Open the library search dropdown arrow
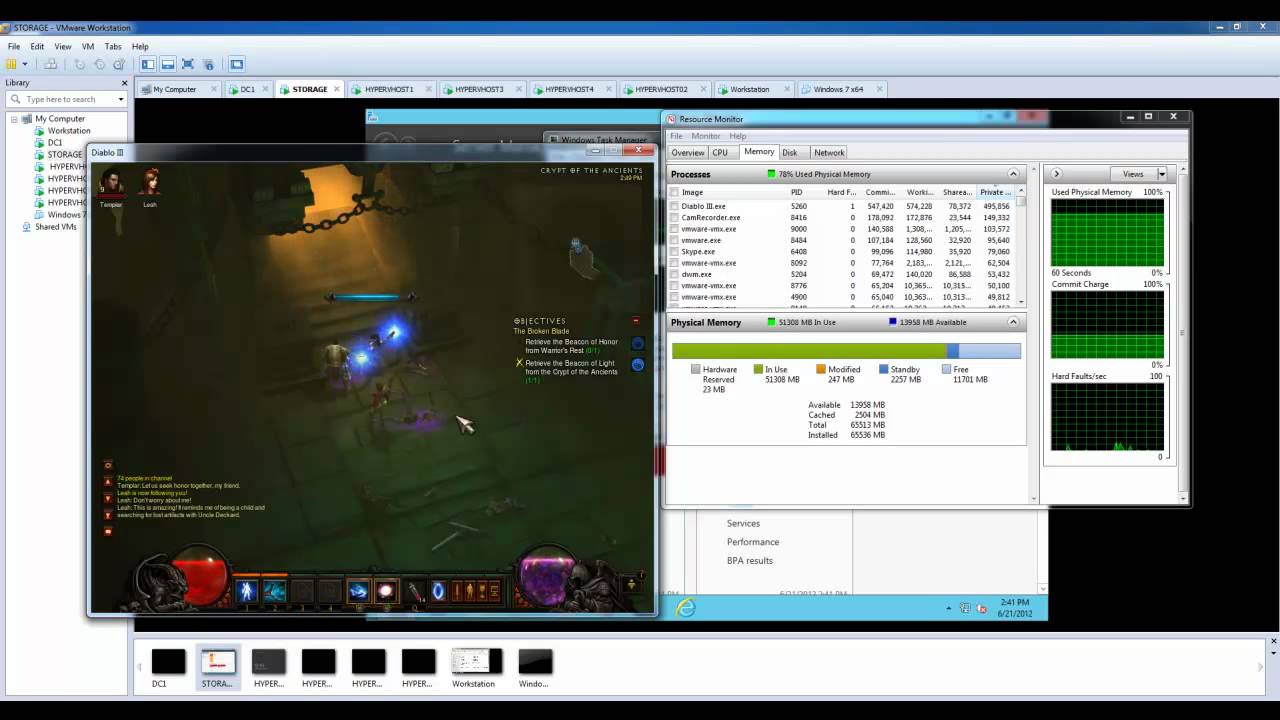 click(x=121, y=99)
